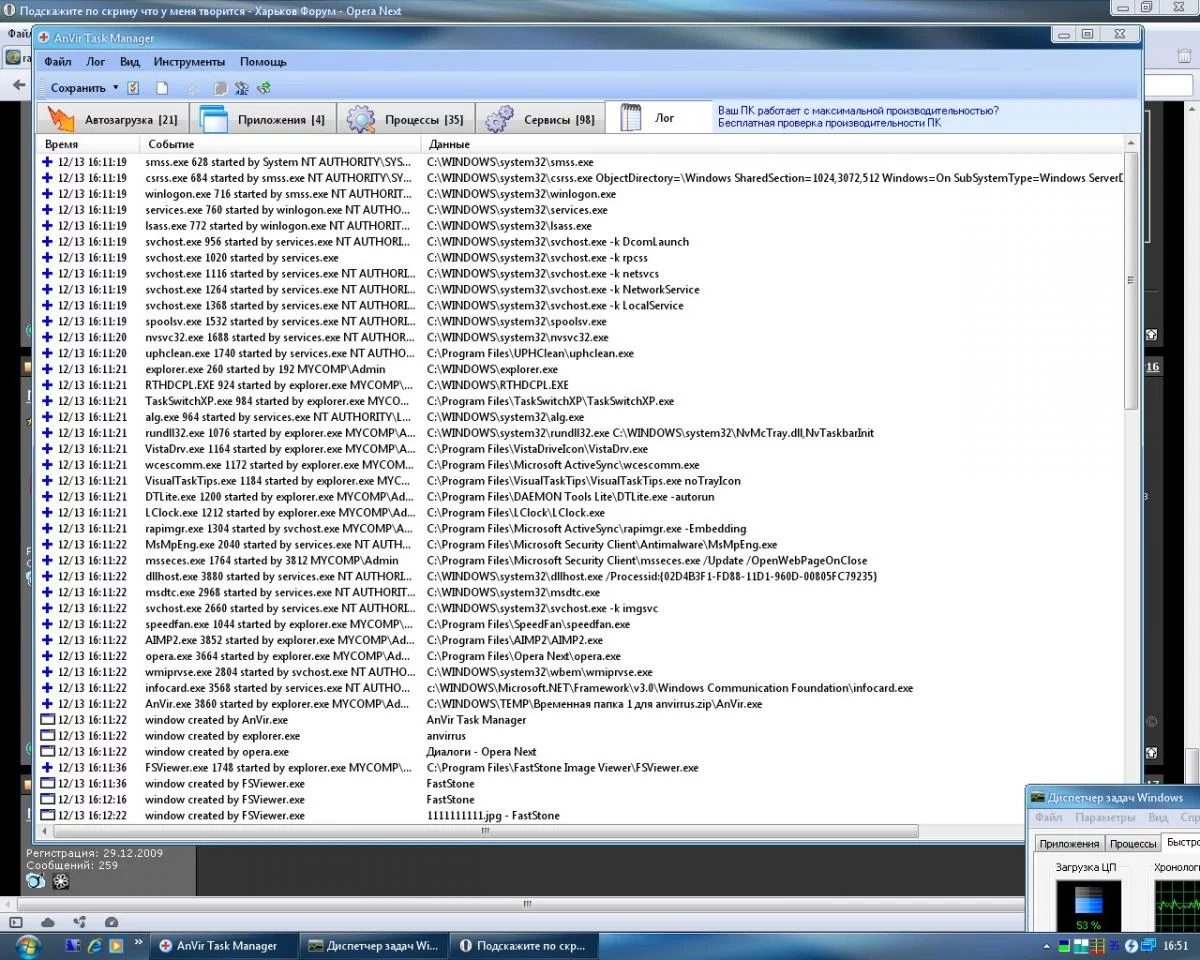Click the AnVir log vertical scrollbar
Viewport: 1200px width, 960px height.
coord(1131,280)
